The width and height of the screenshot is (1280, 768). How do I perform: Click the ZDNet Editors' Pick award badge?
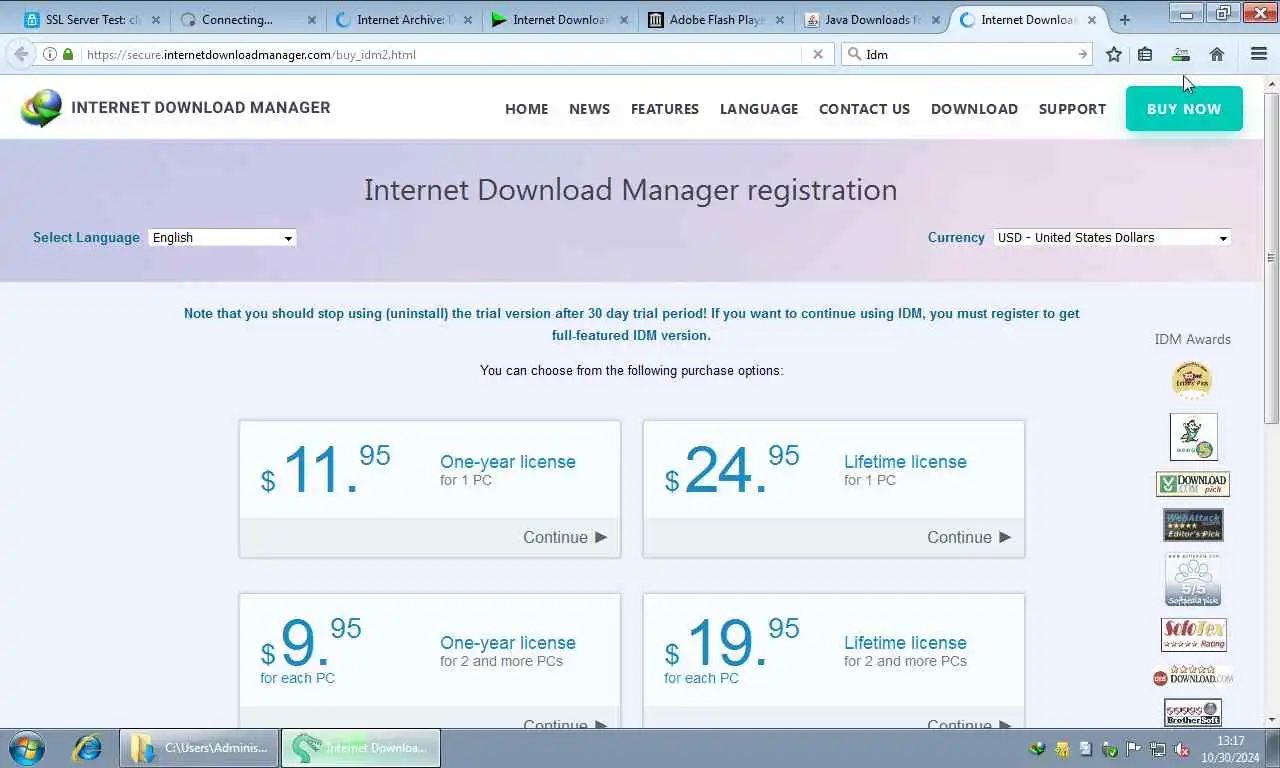pyautogui.click(x=1192, y=381)
